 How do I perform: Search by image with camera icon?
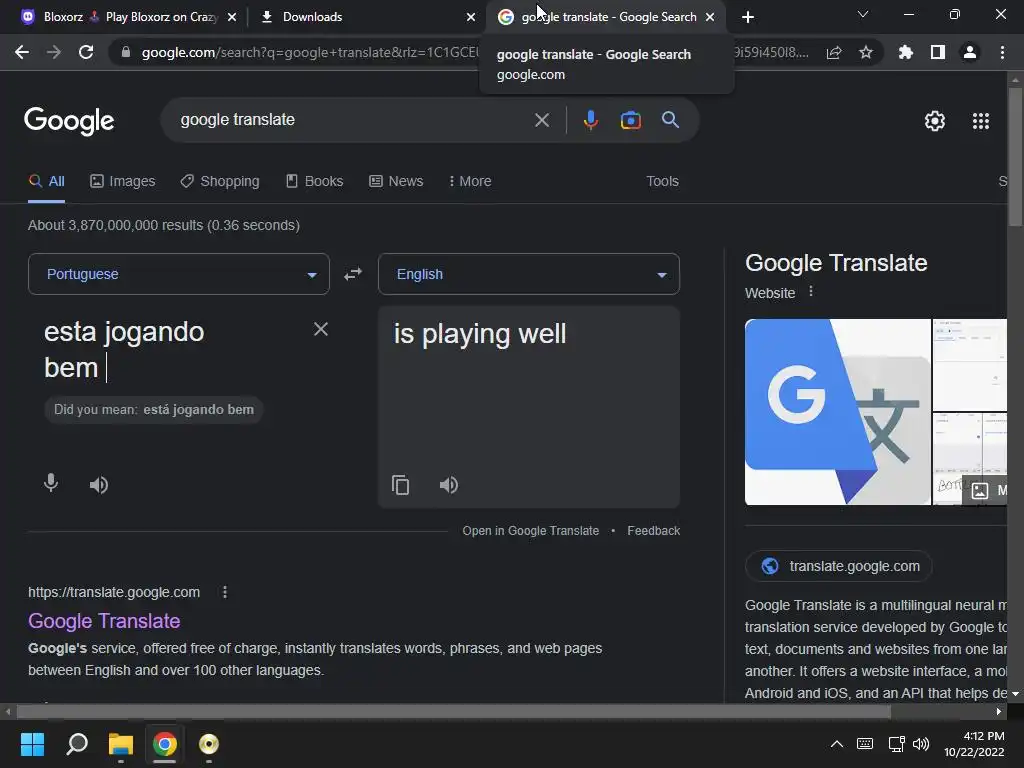click(630, 120)
